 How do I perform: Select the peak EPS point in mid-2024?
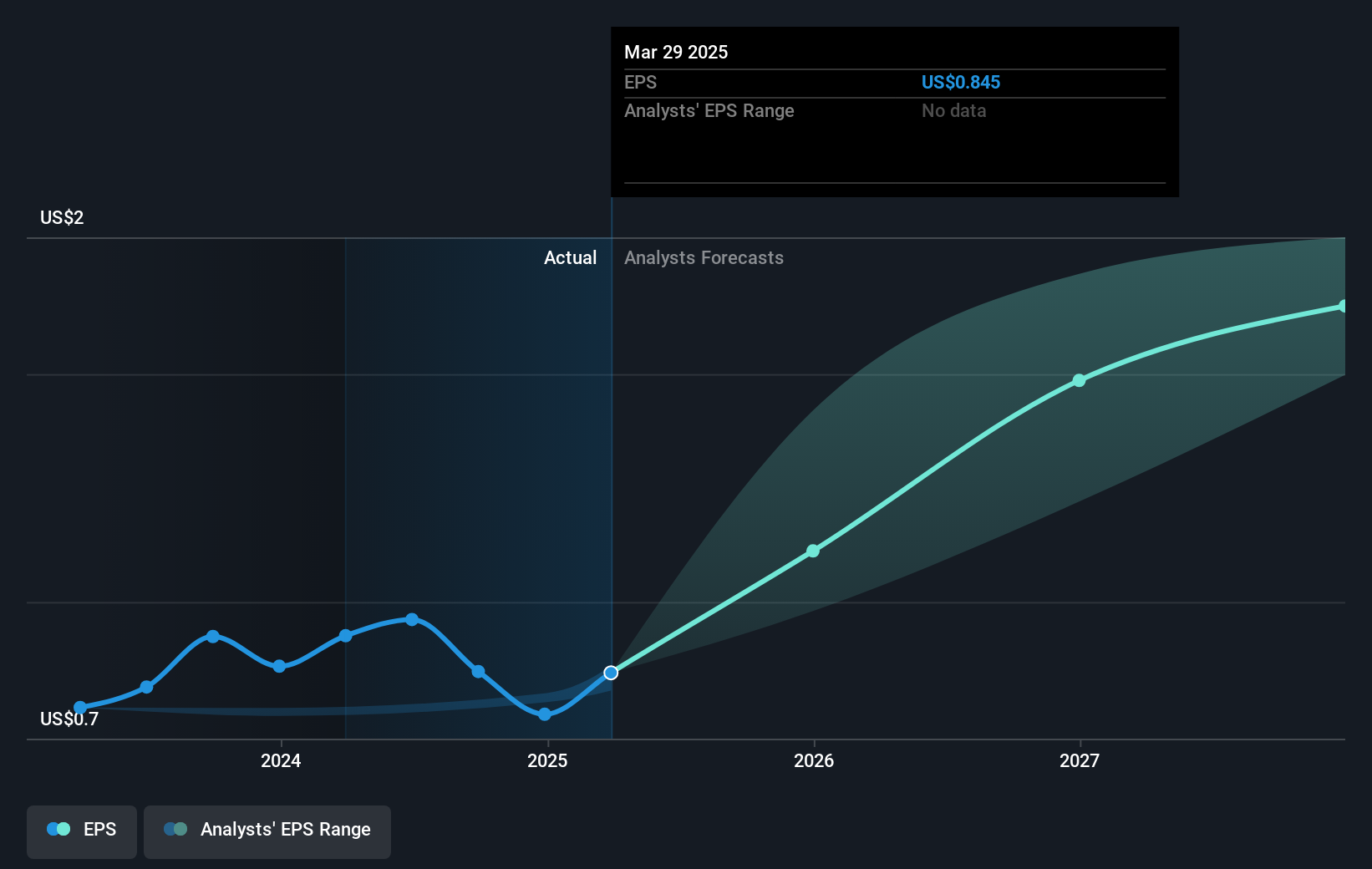[x=412, y=619]
